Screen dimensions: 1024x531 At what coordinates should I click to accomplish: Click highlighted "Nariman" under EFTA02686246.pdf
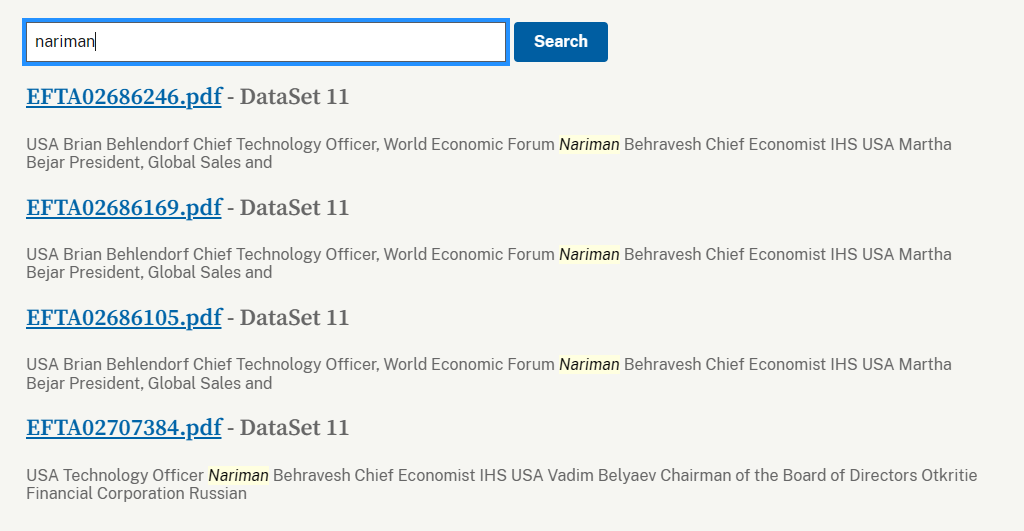(x=589, y=145)
